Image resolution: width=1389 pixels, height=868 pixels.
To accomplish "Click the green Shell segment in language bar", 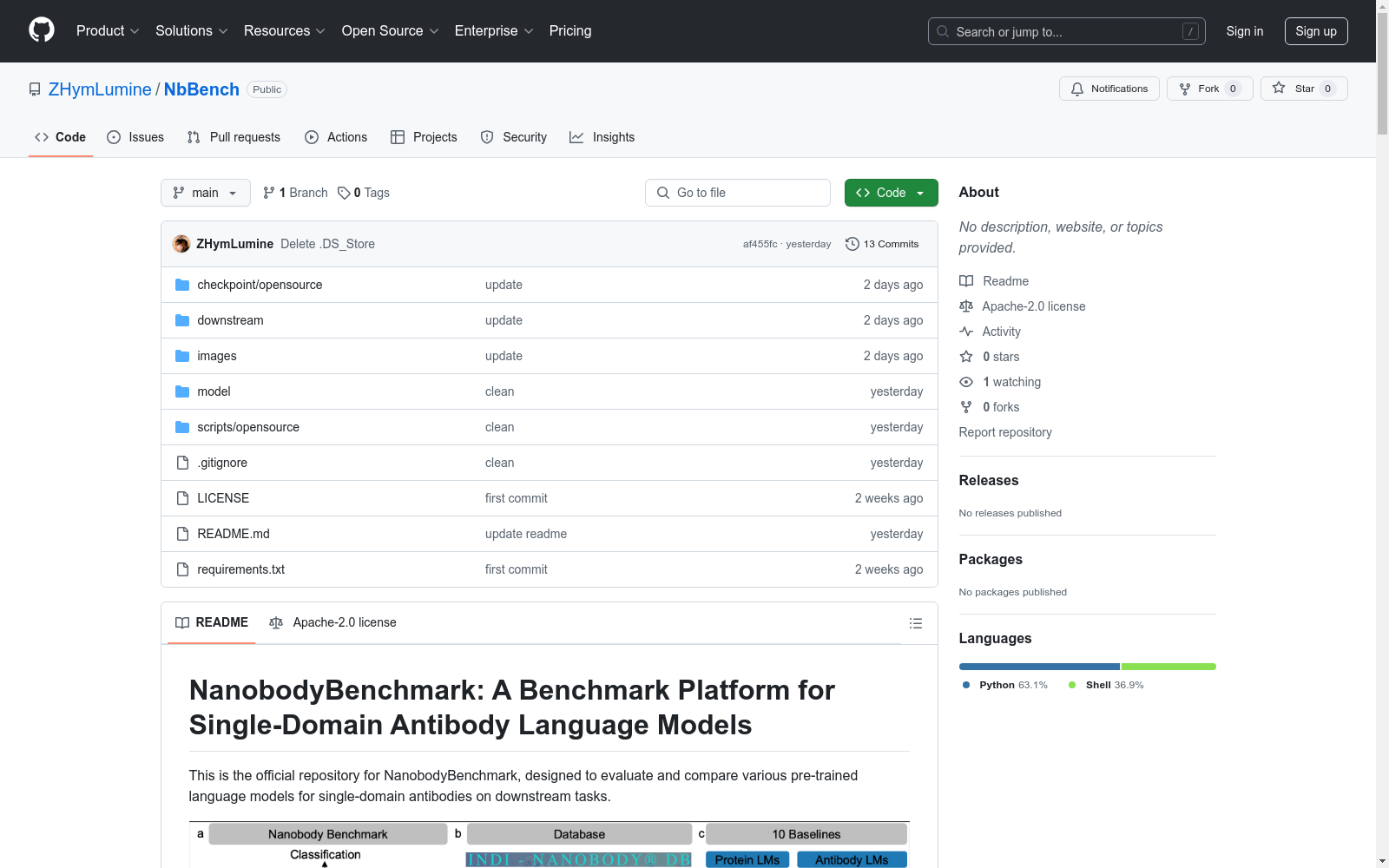I will coord(1168,667).
